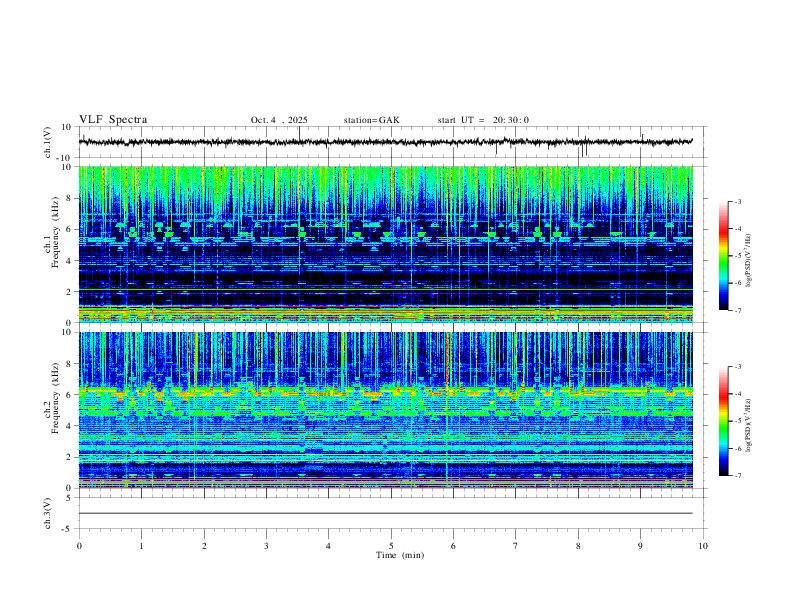Click the "VLF Spectra" title text
Screen dimensions: 792x612
pyautogui.click(x=113, y=120)
